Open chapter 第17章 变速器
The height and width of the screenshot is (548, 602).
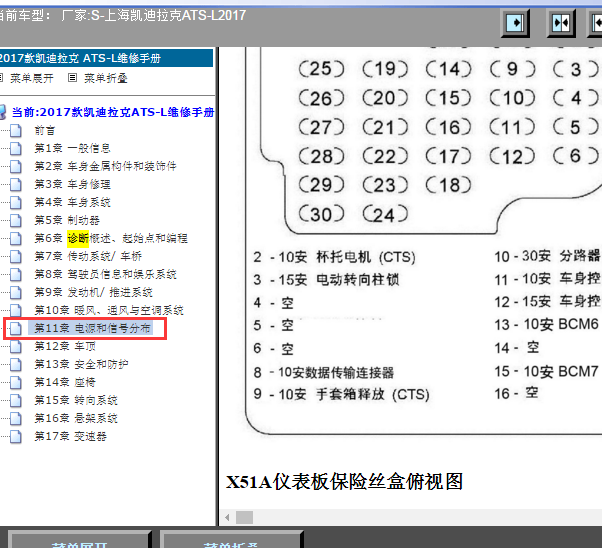pyautogui.click(x=71, y=436)
